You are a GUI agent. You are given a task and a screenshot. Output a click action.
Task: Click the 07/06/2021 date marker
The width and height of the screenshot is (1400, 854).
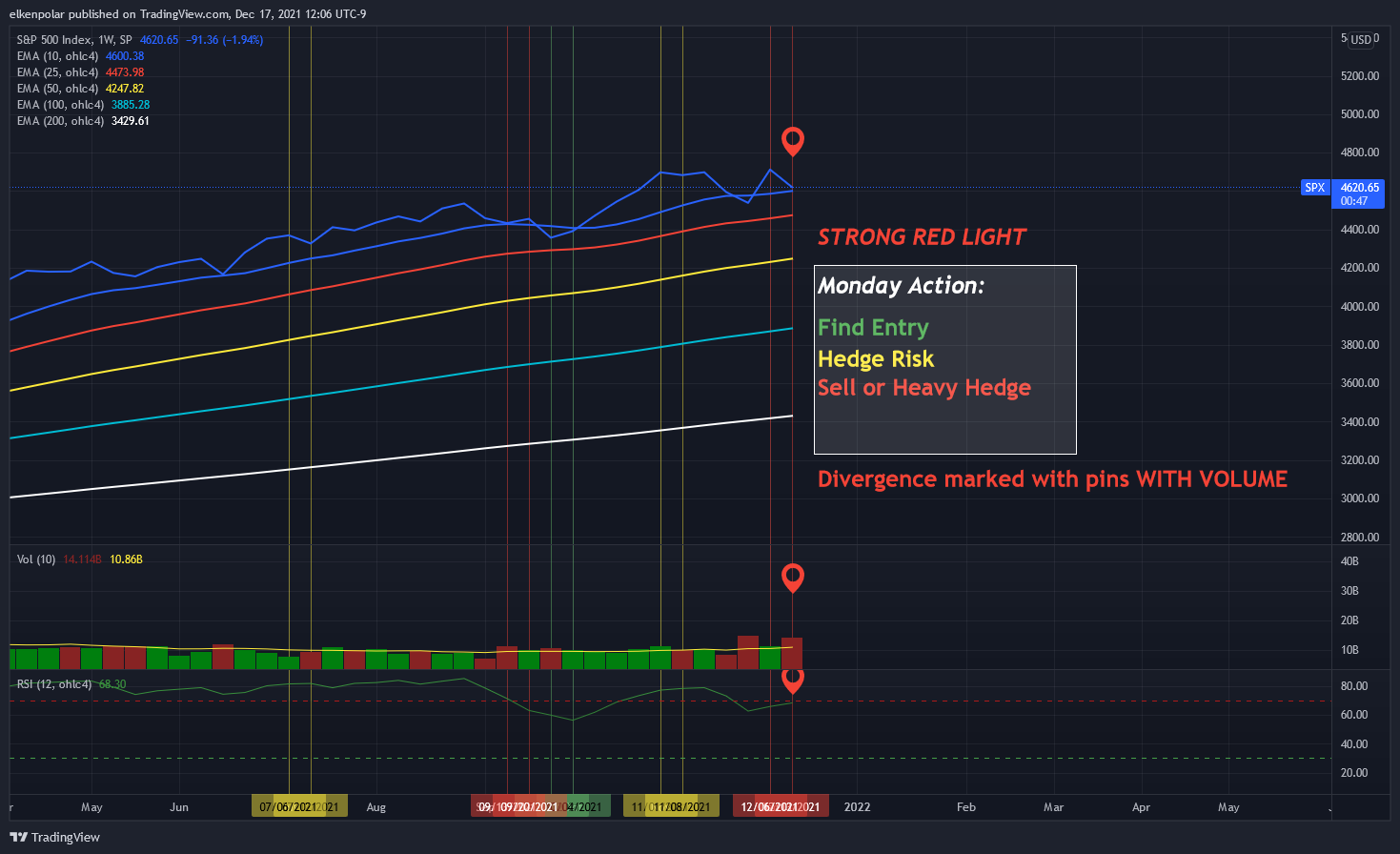coord(287,807)
